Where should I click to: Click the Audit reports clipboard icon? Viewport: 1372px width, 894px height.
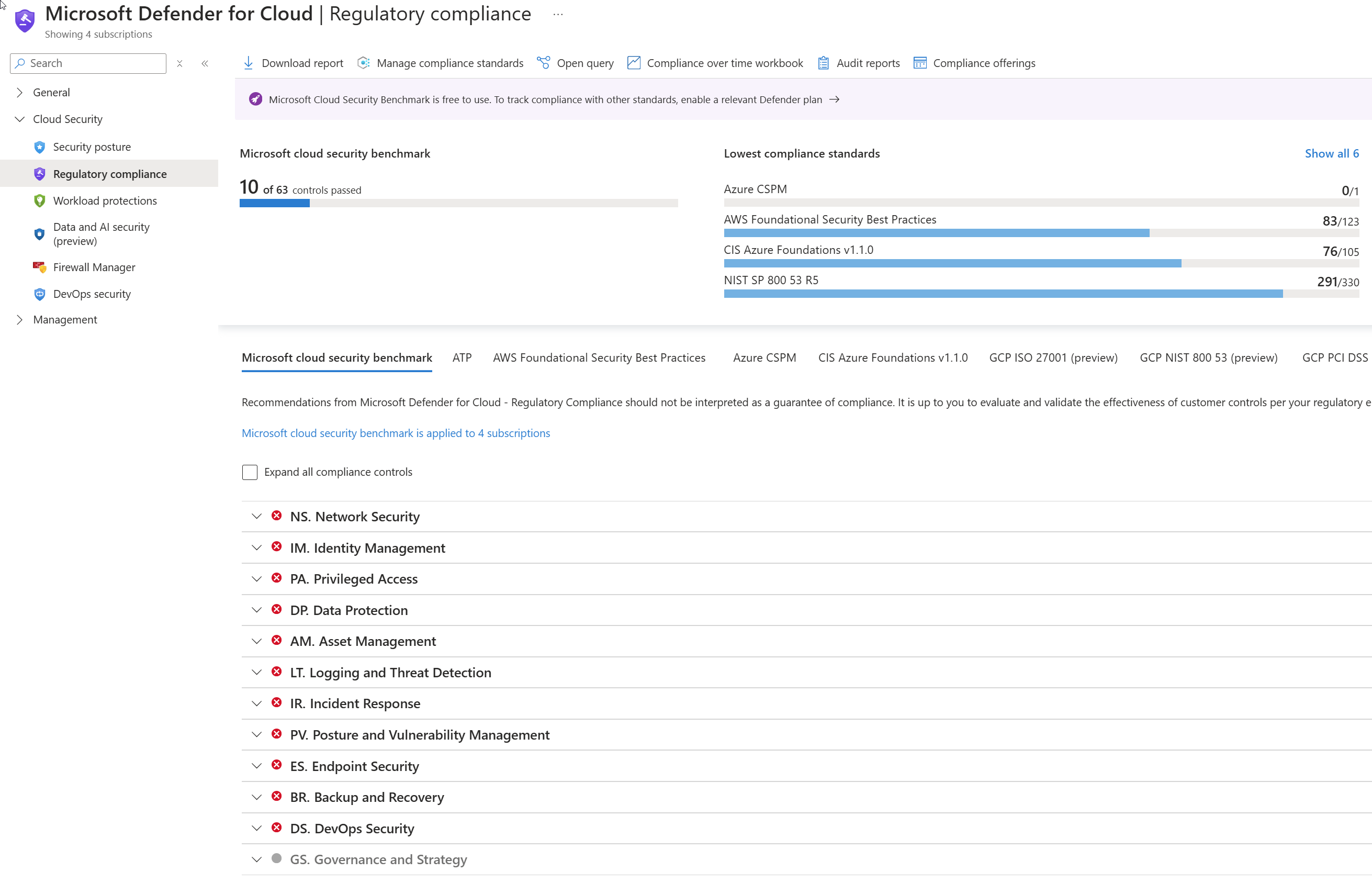click(823, 63)
